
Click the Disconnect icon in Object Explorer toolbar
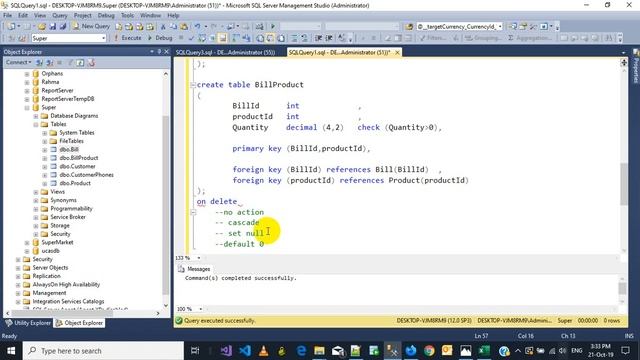point(49,62)
